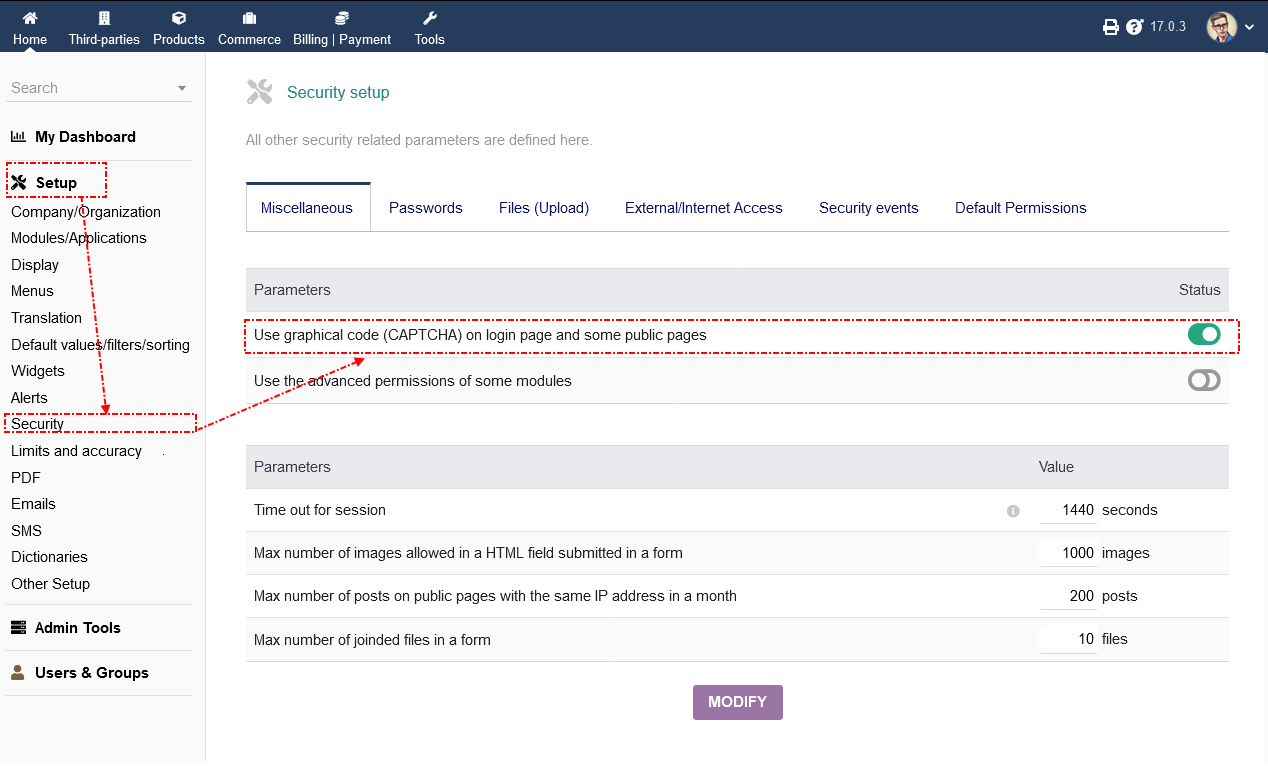Image resolution: width=1268 pixels, height=781 pixels.
Task: Open the Search dropdown arrow
Action: point(182,89)
